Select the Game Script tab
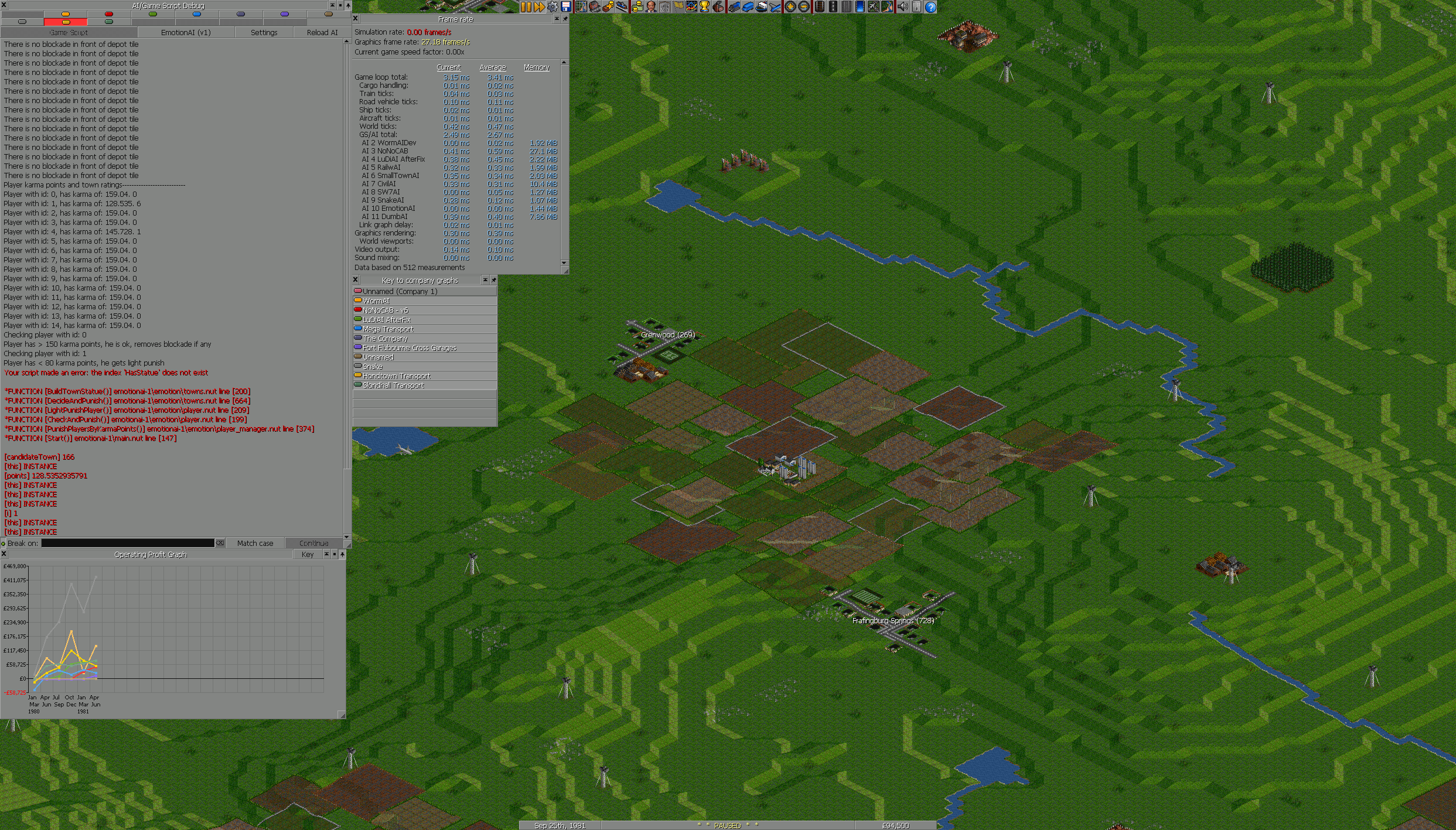The width and height of the screenshot is (1456, 830). pyautogui.click(x=69, y=32)
